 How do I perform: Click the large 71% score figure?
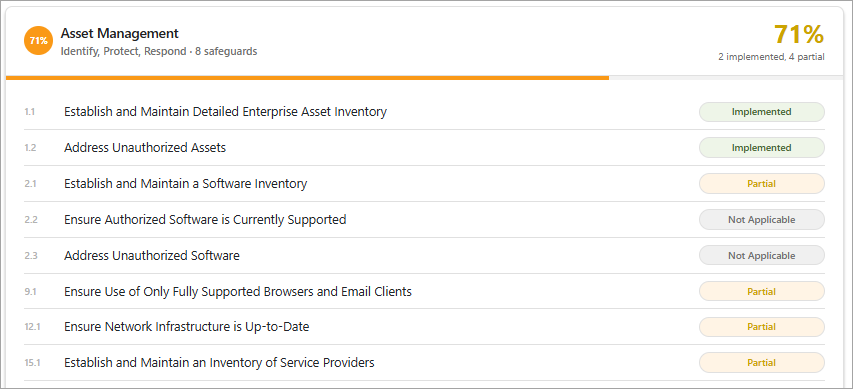(x=799, y=34)
